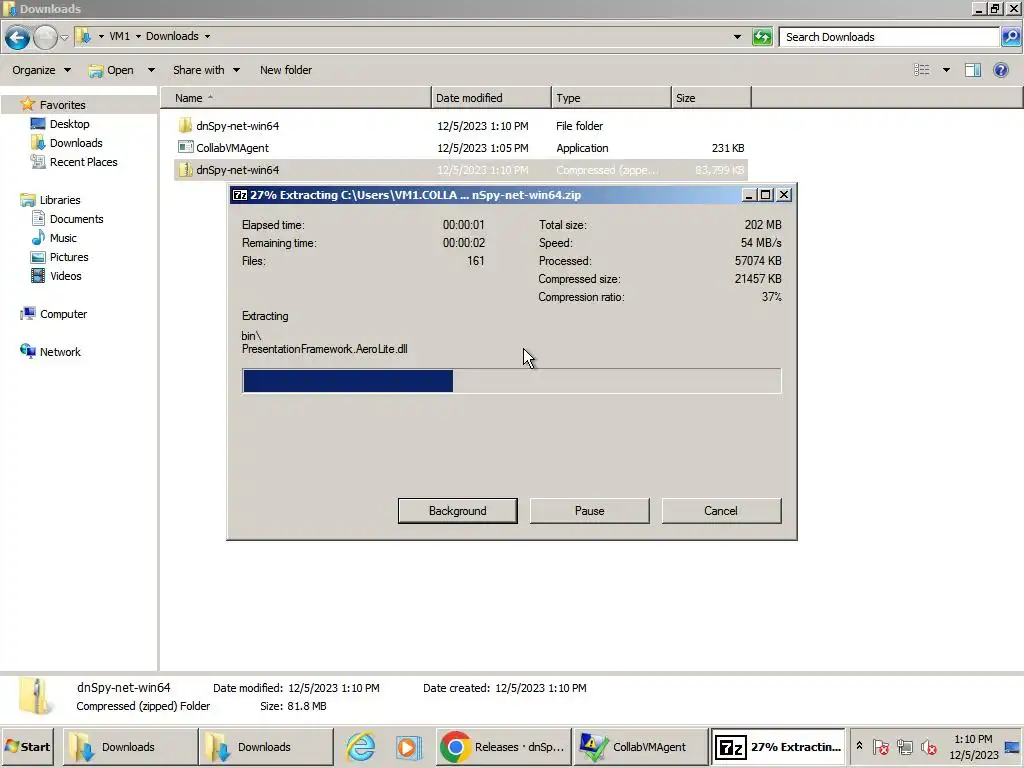Screen dimensions: 1024x768
Task: Open Desktop in Favorites
Action: click(x=69, y=124)
